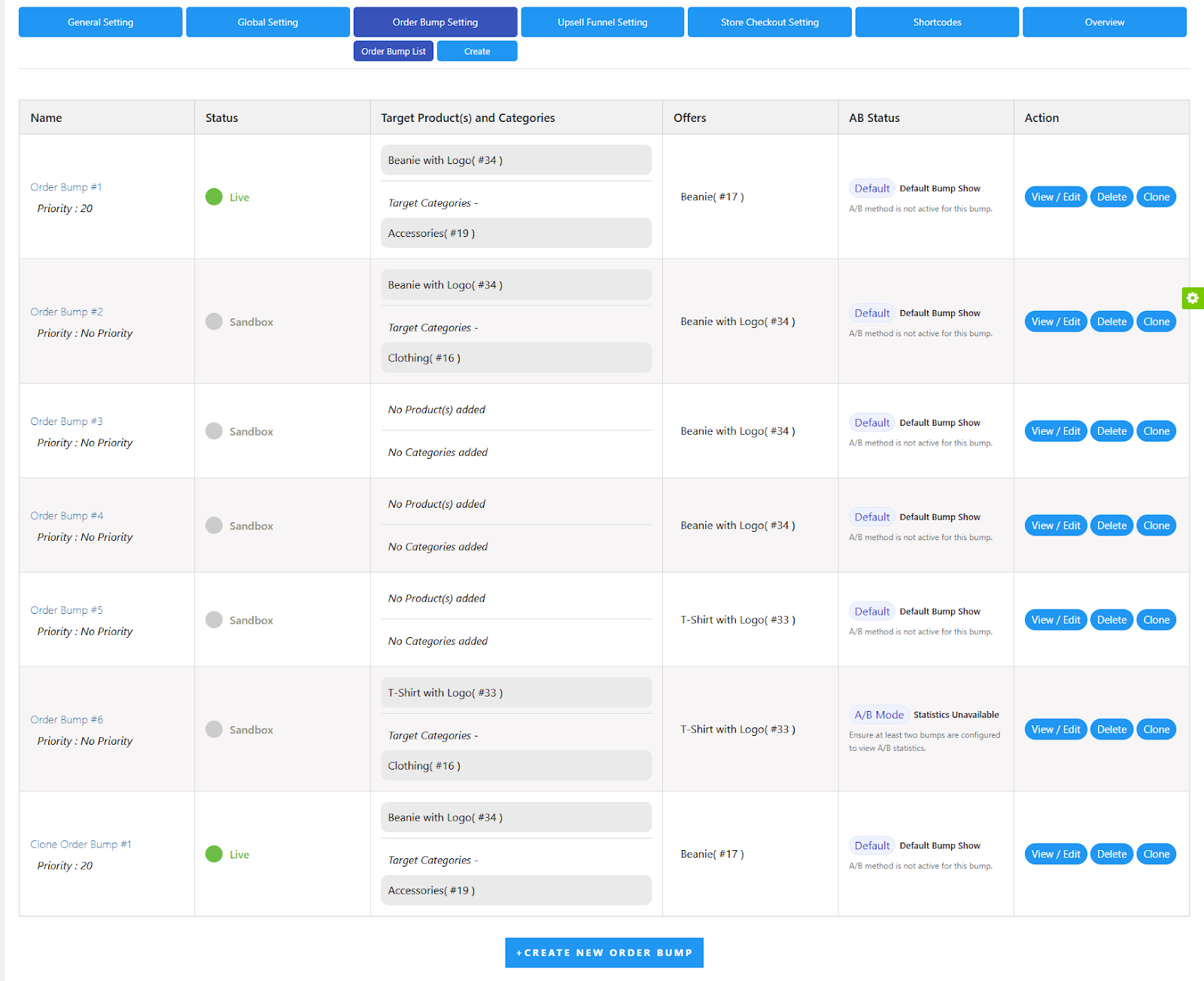
Task: Clone Order Bump #6
Action: (x=1156, y=729)
